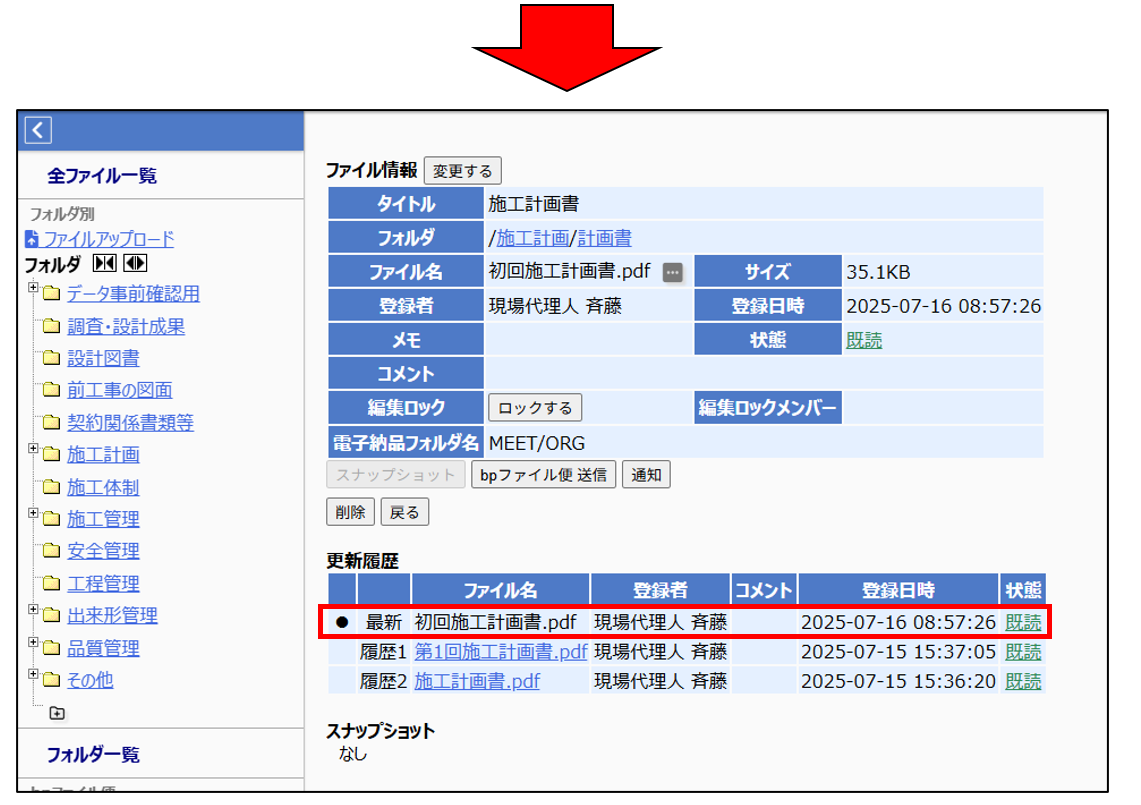Screen dimensions: 1141x805
Task: Click the folder icon for 設計図書
Action: [x=51, y=359]
